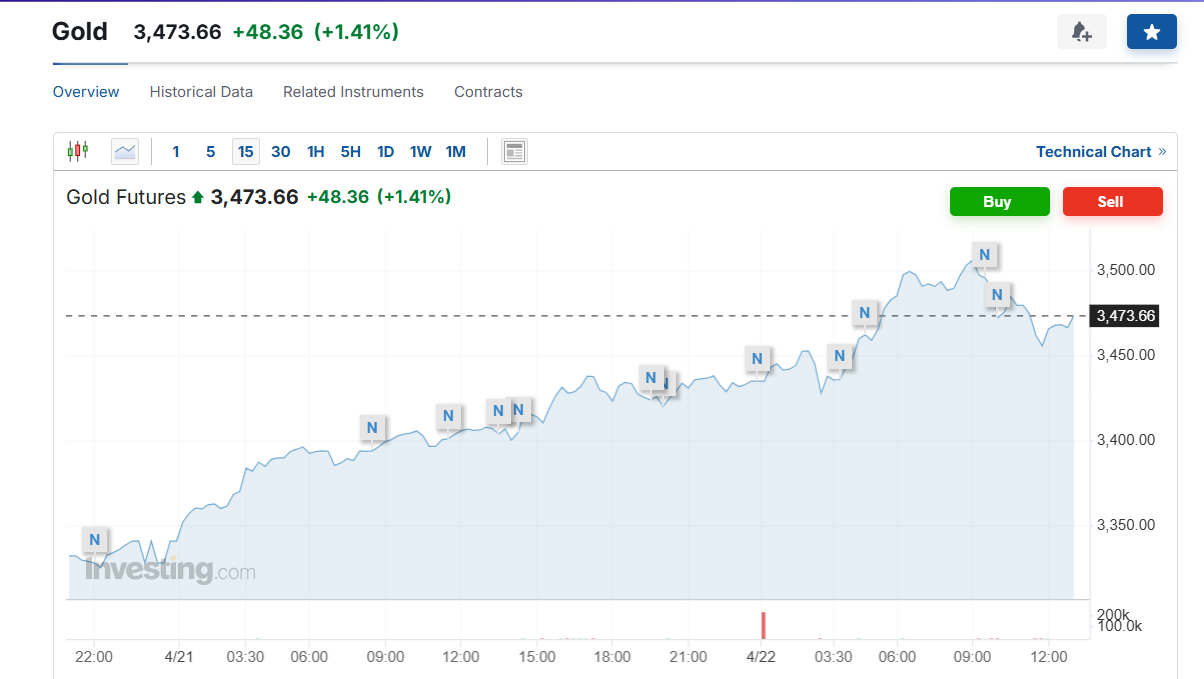Select the 1 minute interval
1204x679 pixels.
point(176,152)
